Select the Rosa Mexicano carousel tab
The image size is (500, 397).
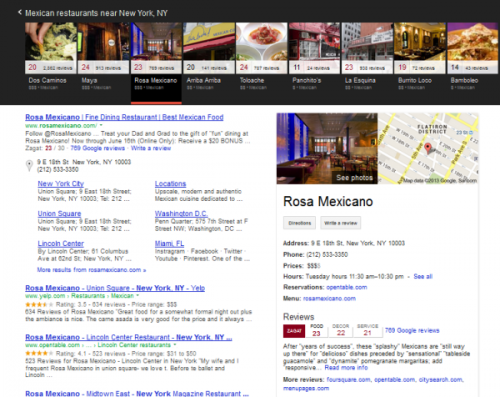click(x=156, y=57)
